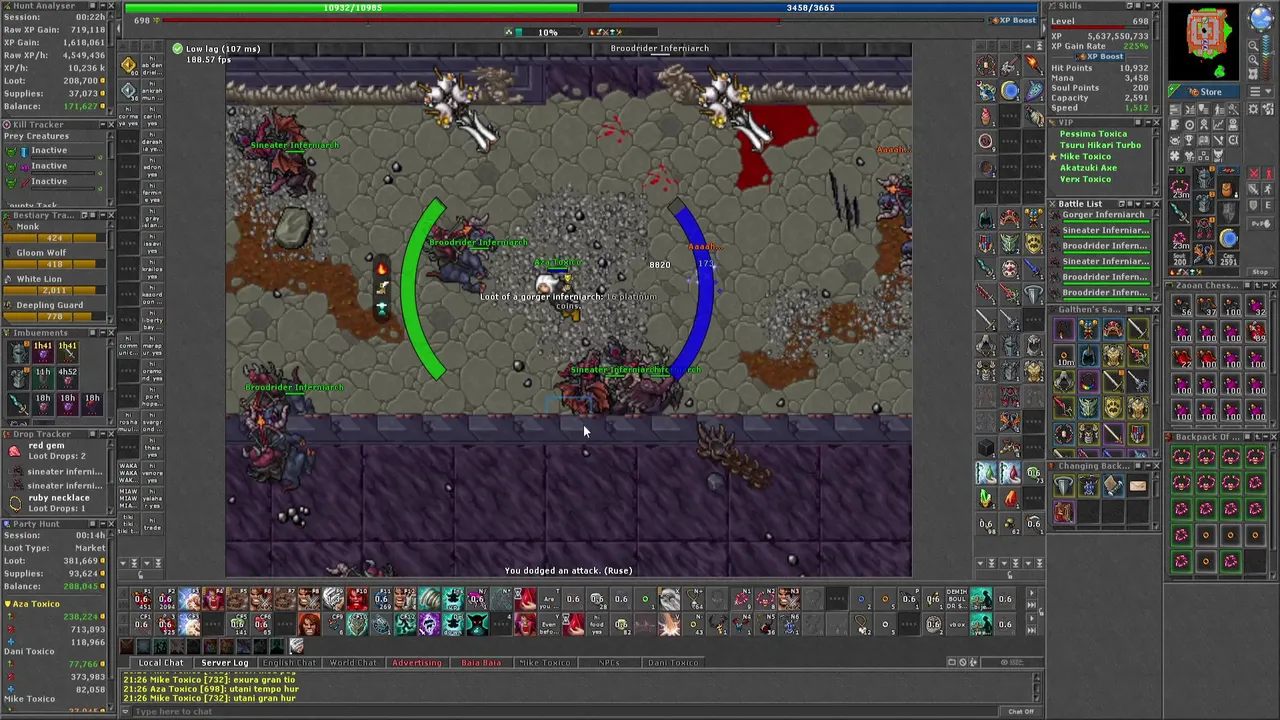Select Pessima Toxica in VIP list
The height and width of the screenshot is (720, 1280).
(x=1093, y=134)
